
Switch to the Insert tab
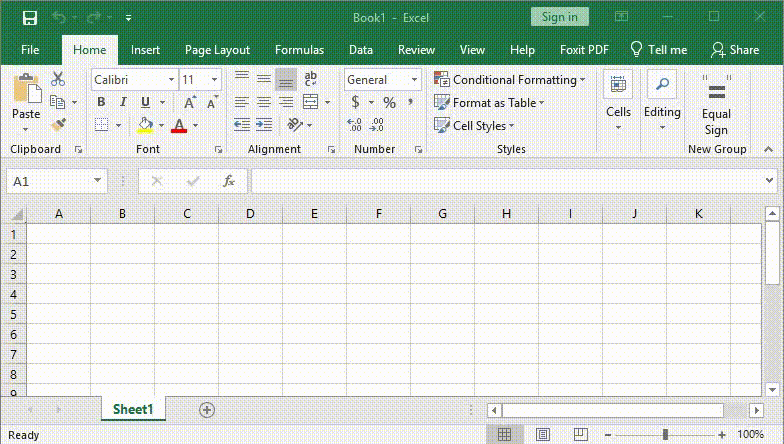[x=146, y=50]
